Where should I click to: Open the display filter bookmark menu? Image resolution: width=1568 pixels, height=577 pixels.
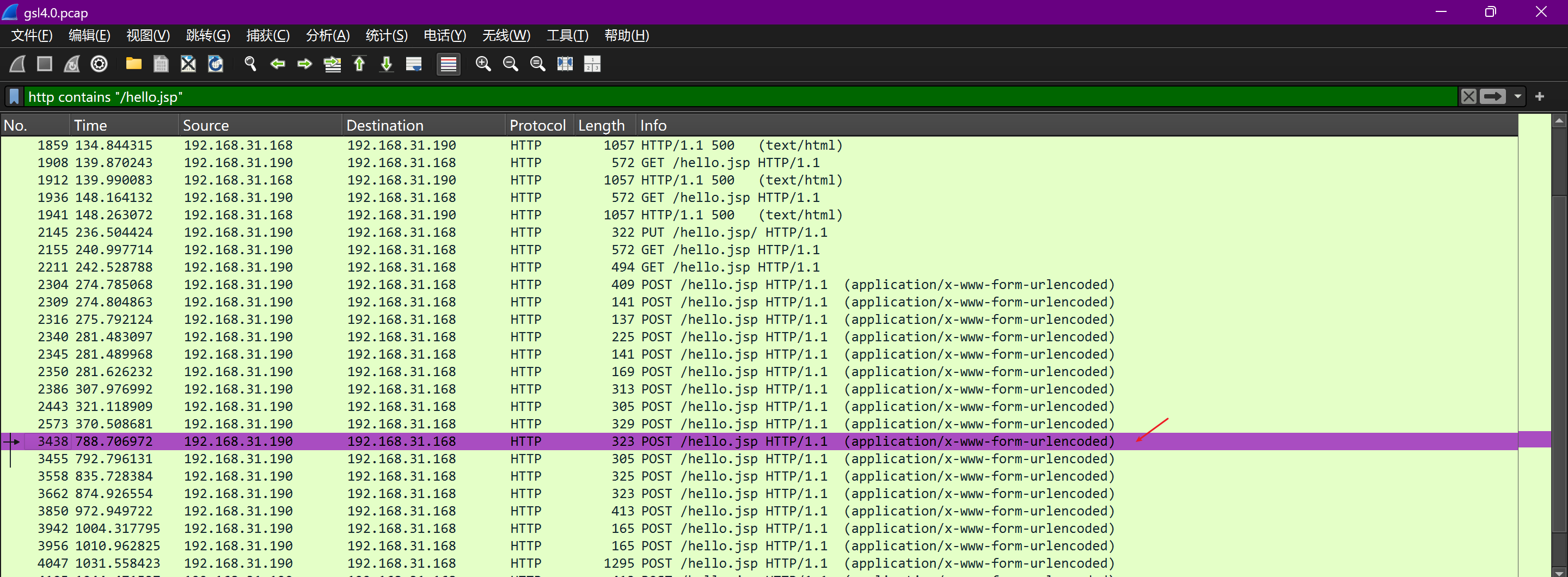[15, 97]
